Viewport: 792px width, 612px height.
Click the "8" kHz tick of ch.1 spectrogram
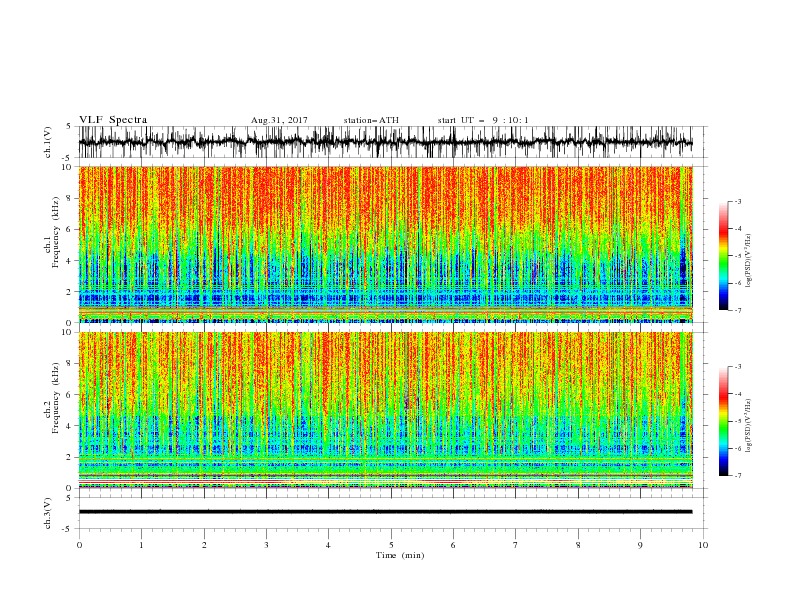(x=70, y=198)
